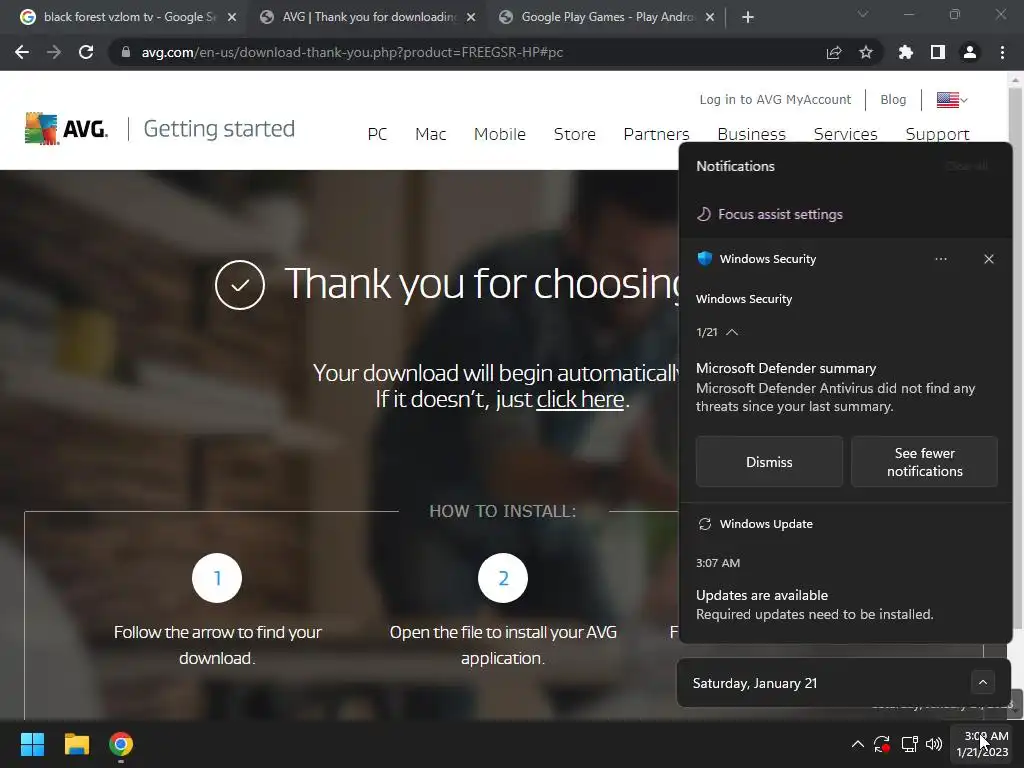Show hidden system tray icons
This screenshot has height=768, width=1024.
click(x=857, y=744)
